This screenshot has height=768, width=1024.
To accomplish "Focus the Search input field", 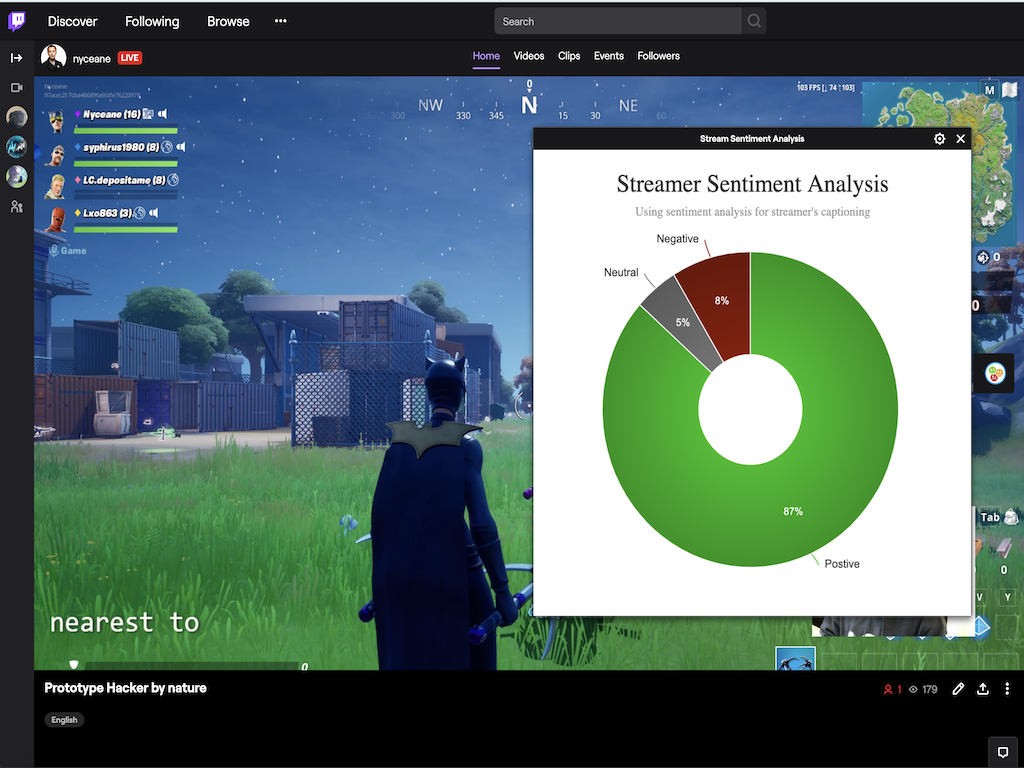I will [618, 21].
